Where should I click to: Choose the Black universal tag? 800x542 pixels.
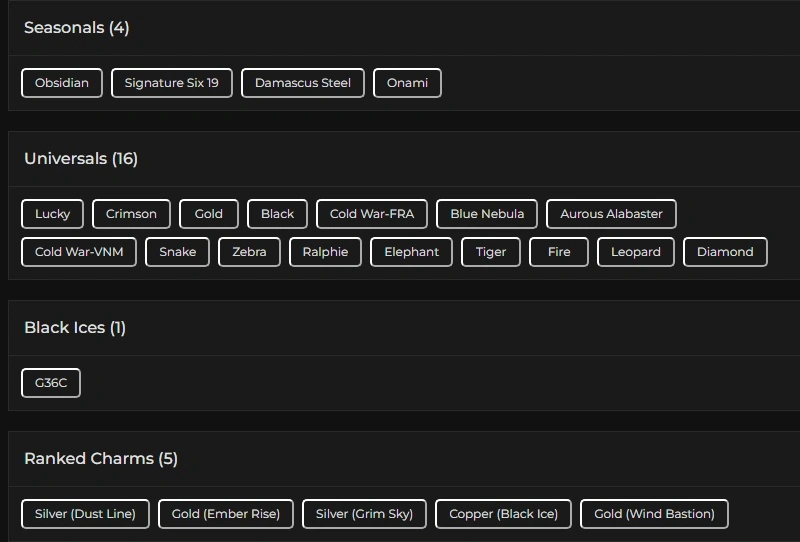277,214
